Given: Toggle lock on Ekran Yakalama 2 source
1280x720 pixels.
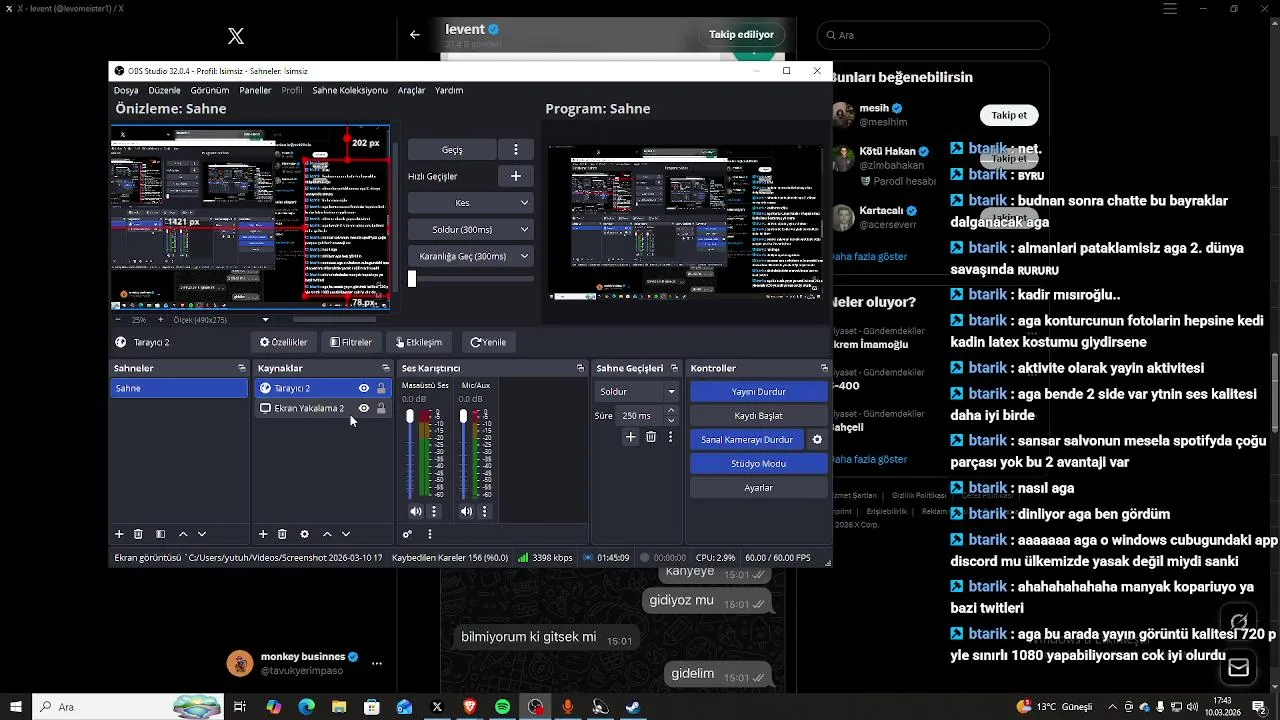Looking at the screenshot, I should [381, 408].
